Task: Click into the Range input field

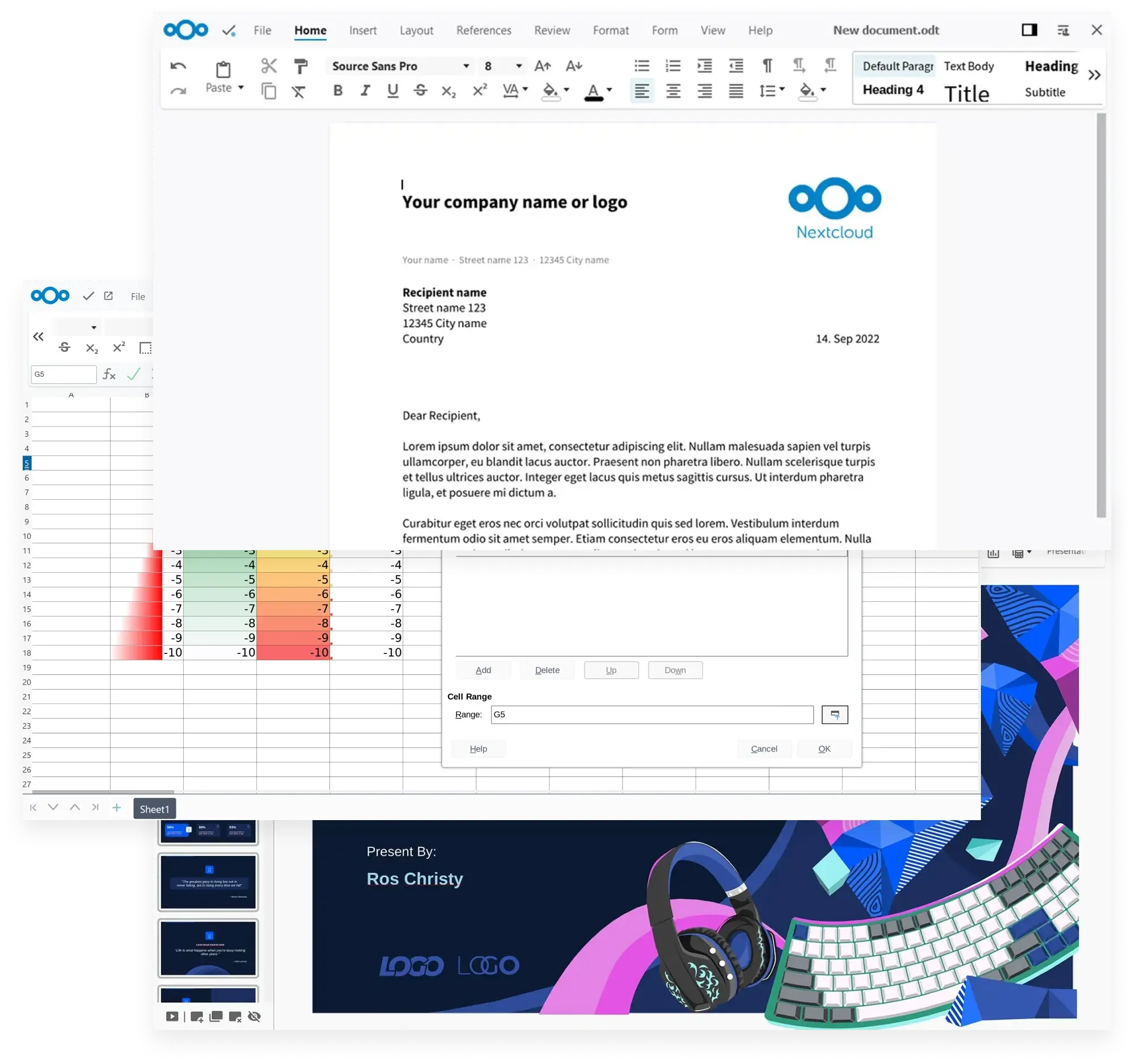Action: coord(651,714)
